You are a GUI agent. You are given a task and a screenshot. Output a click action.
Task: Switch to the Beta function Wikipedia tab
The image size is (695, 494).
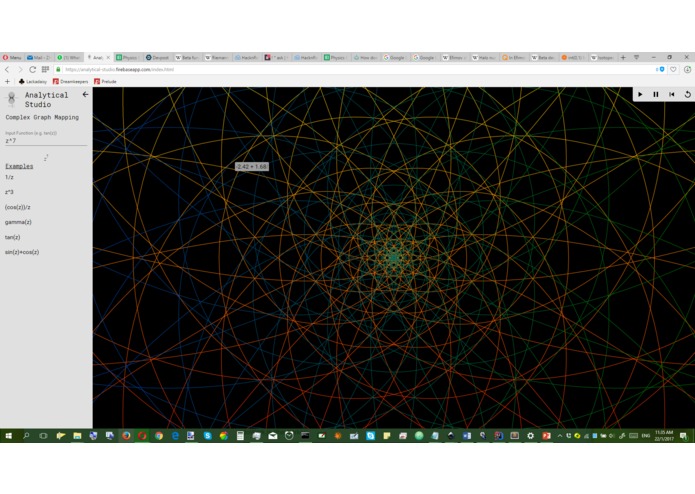point(187,58)
